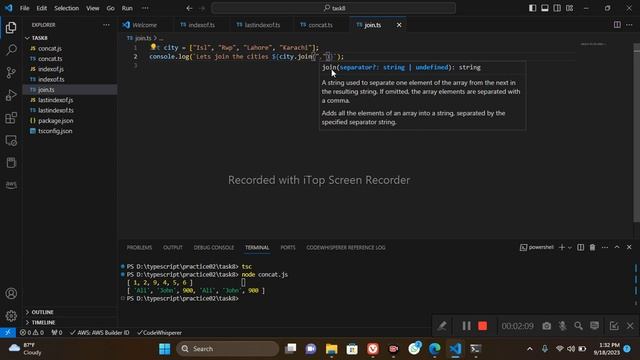Open launch profile dropdown next to plus
Image resolution: width=640 pixels, height=360 pixels.
[570, 247]
